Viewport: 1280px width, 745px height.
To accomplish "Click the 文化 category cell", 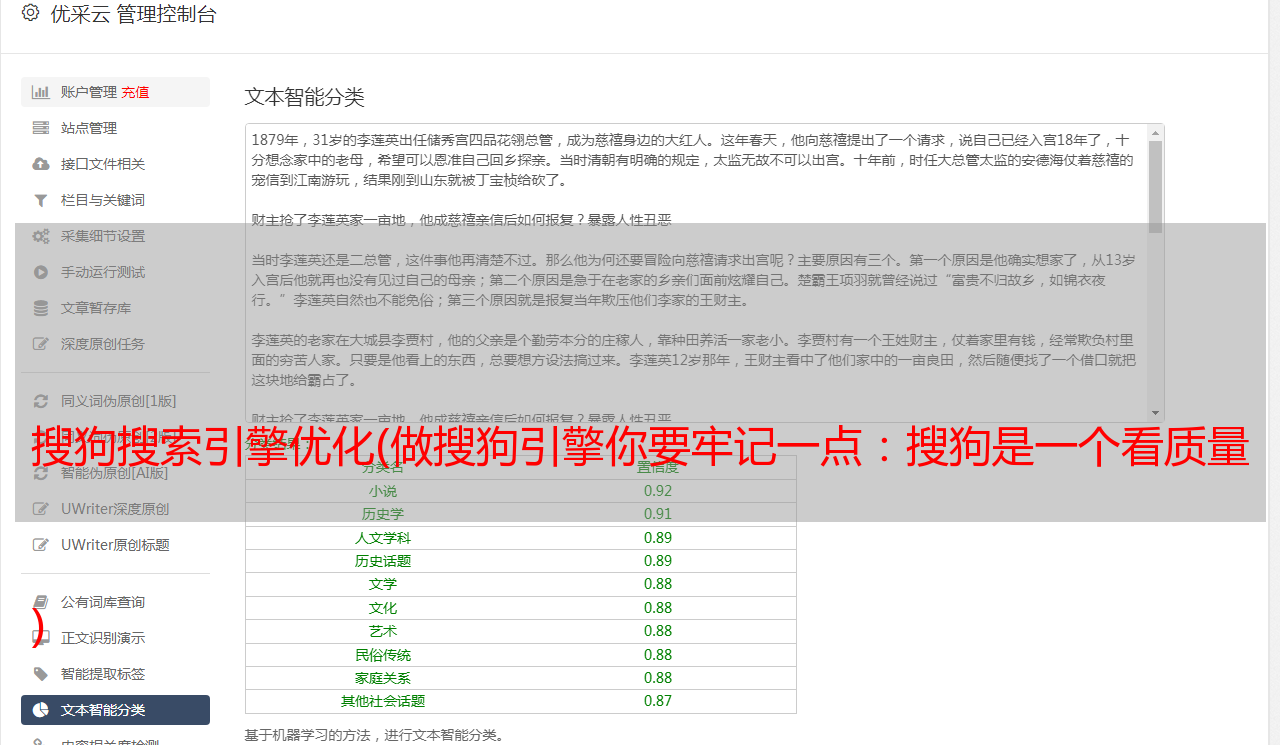I will pyautogui.click(x=383, y=608).
